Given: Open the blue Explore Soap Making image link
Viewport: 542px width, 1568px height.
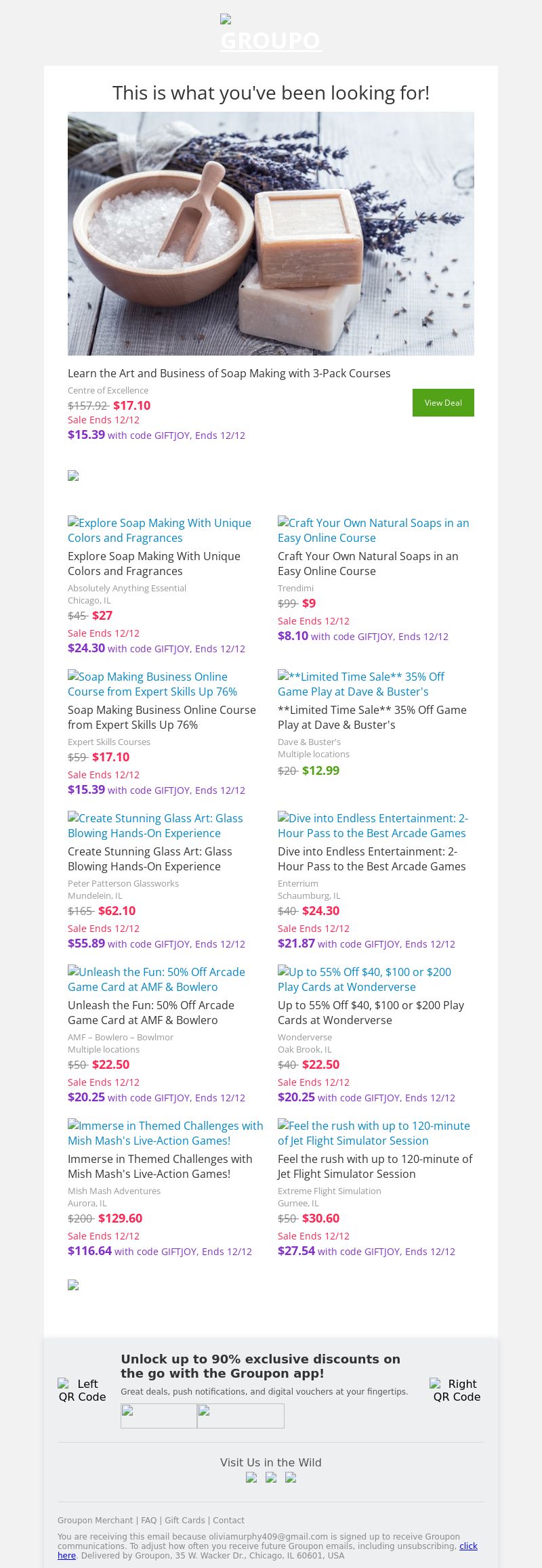Looking at the screenshot, I should [x=159, y=530].
